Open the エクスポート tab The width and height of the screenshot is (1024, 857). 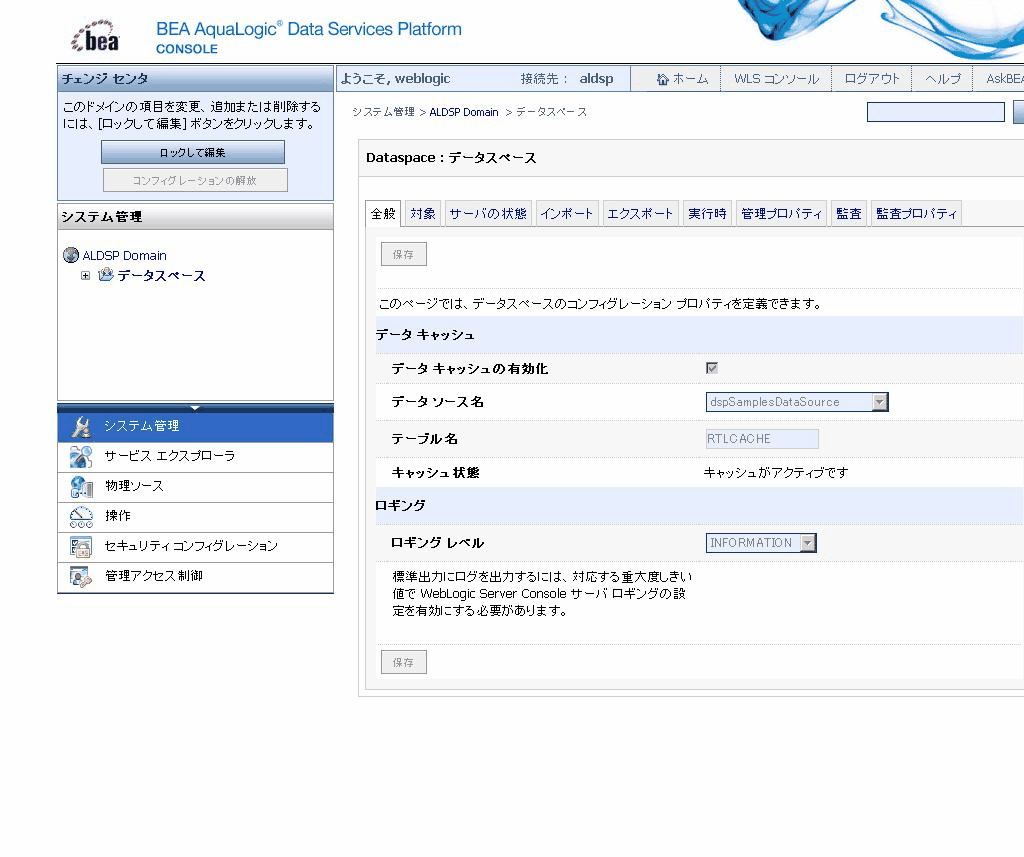[x=640, y=214]
